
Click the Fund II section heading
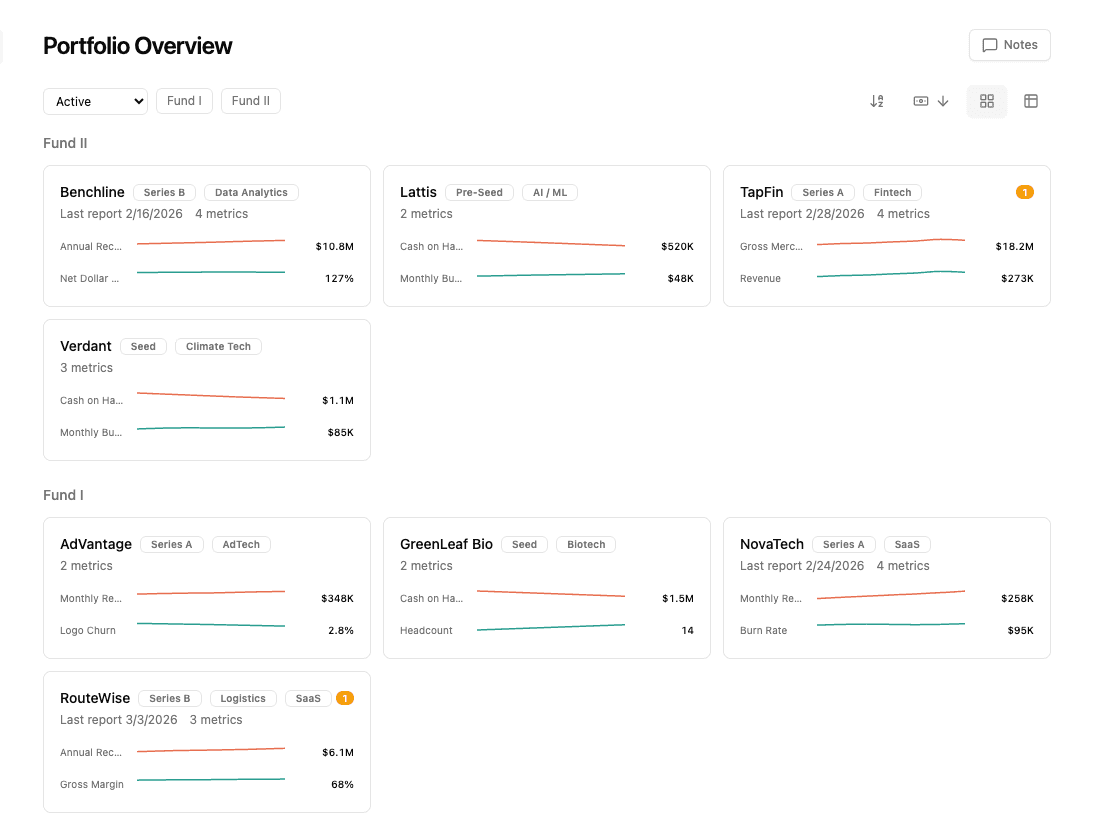coord(65,143)
